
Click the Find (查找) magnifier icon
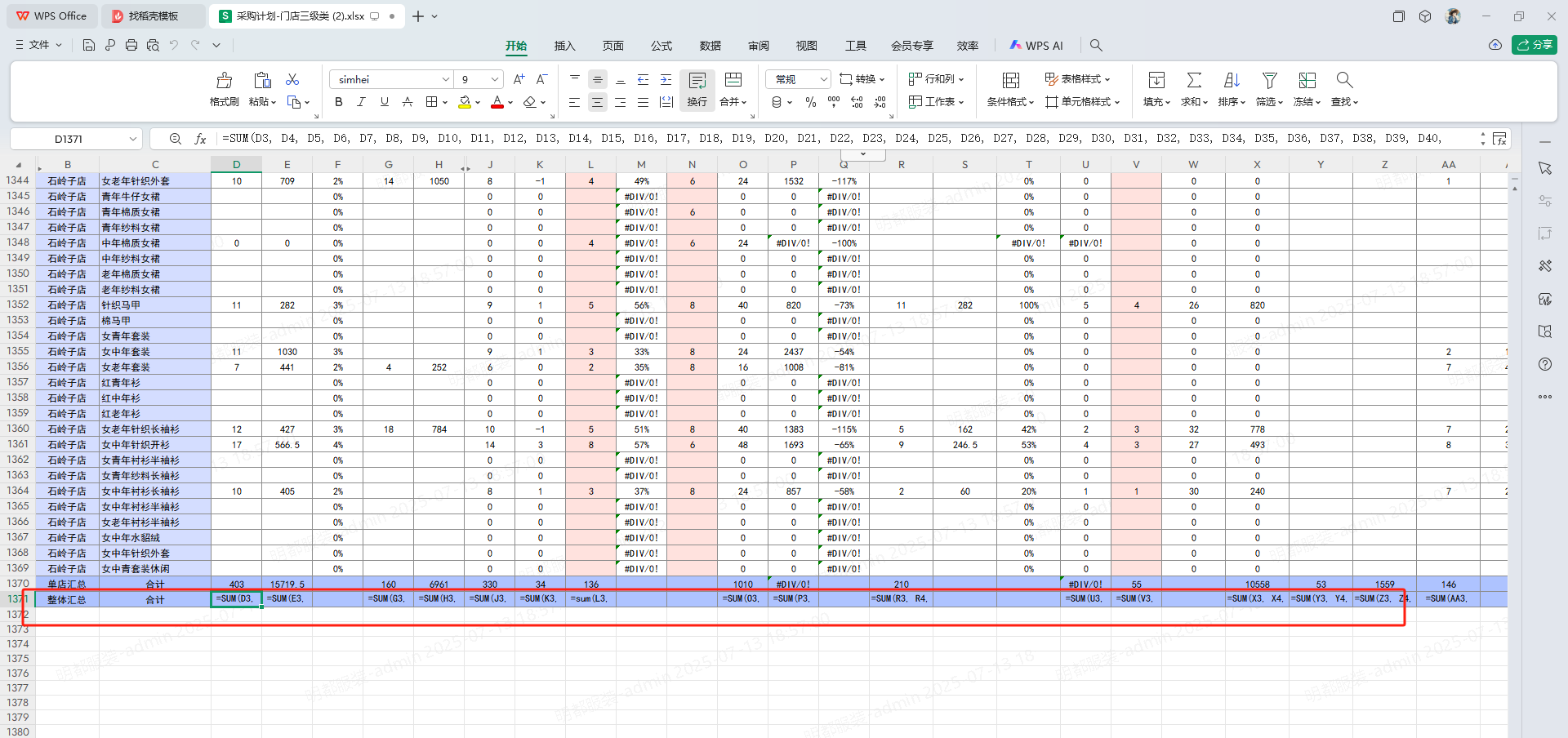[1344, 80]
